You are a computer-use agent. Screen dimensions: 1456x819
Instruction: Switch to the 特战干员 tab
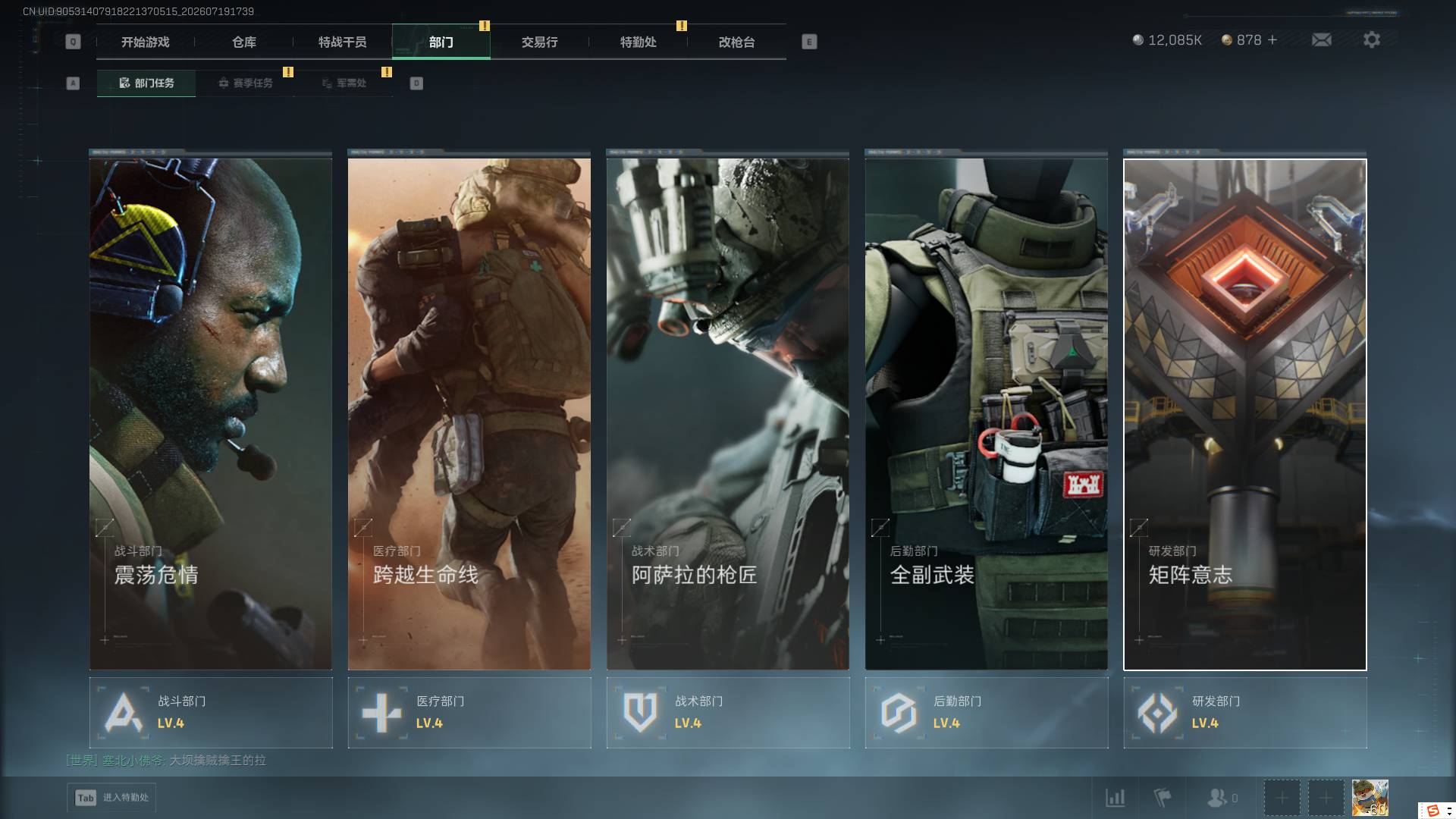pyautogui.click(x=343, y=42)
